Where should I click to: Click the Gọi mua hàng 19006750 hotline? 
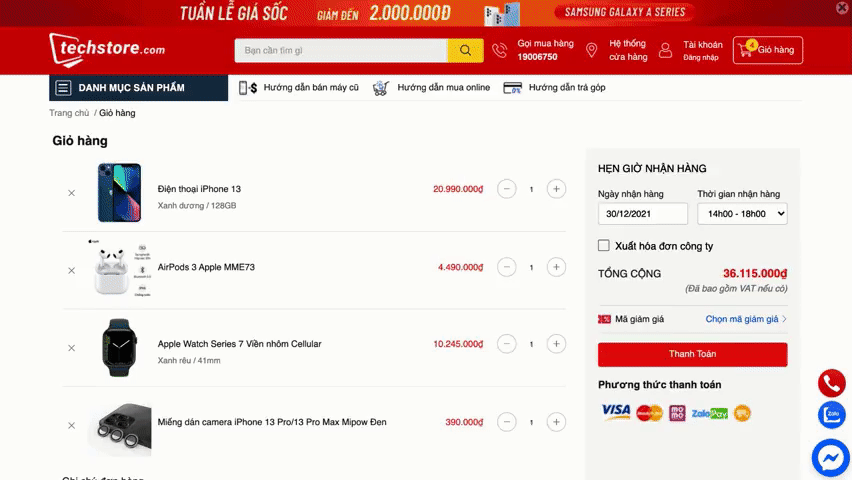545,50
